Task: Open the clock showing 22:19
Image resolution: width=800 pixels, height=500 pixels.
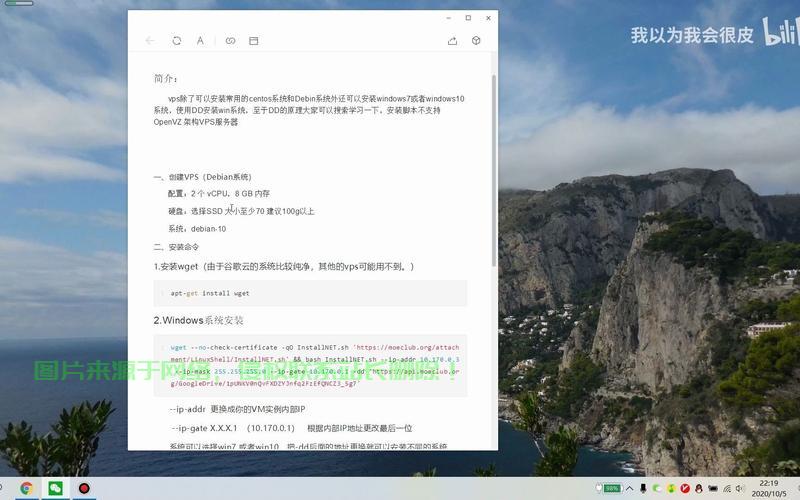Action: pos(769,488)
